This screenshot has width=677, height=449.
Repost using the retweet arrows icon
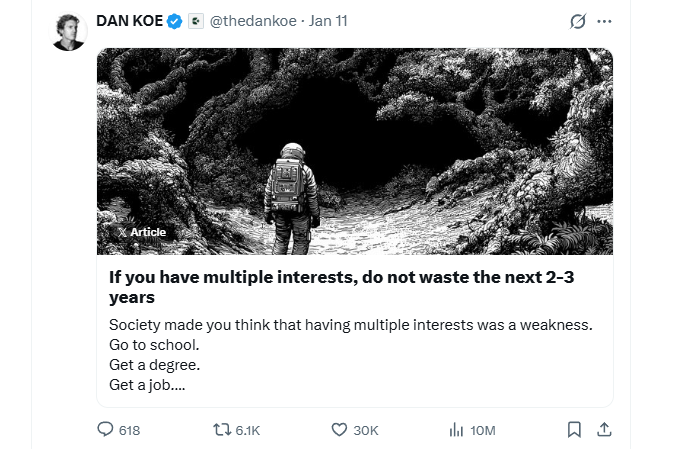[223, 429]
